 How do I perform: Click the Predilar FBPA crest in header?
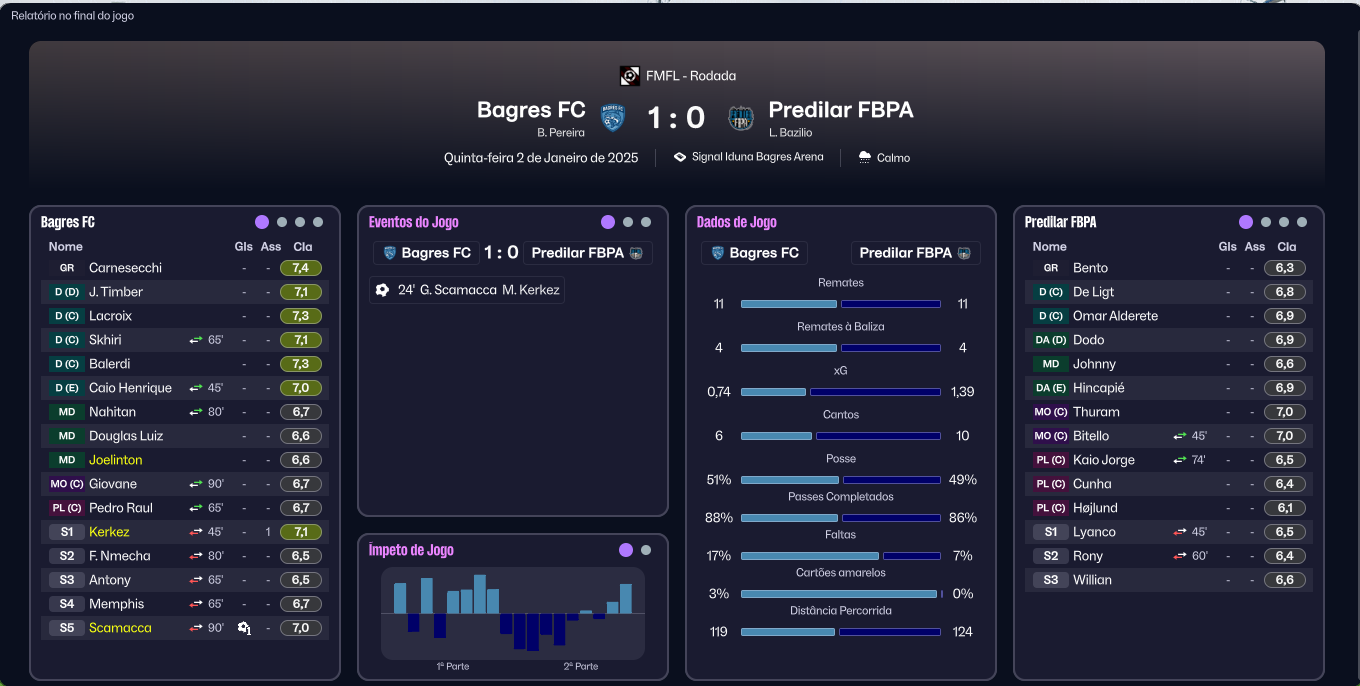(x=740, y=118)
